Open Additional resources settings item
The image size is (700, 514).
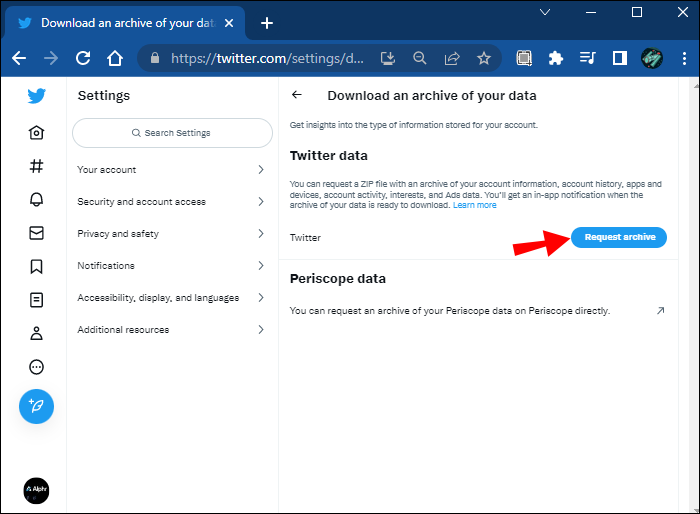click(x=171, y=330)
